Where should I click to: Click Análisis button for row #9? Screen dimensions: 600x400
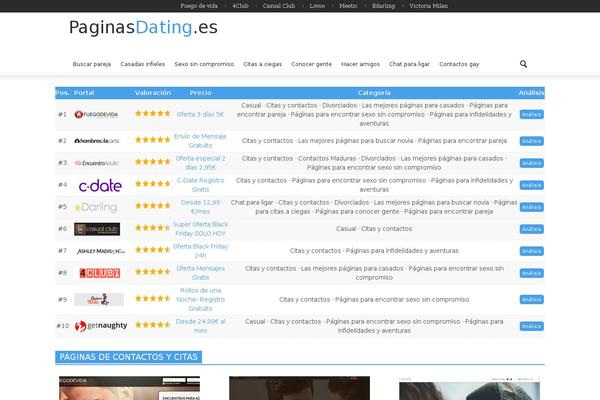532,299
